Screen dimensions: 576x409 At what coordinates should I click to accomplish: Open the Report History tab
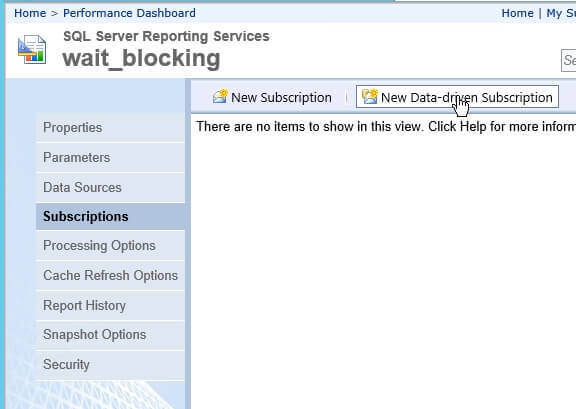click(110, 305)
